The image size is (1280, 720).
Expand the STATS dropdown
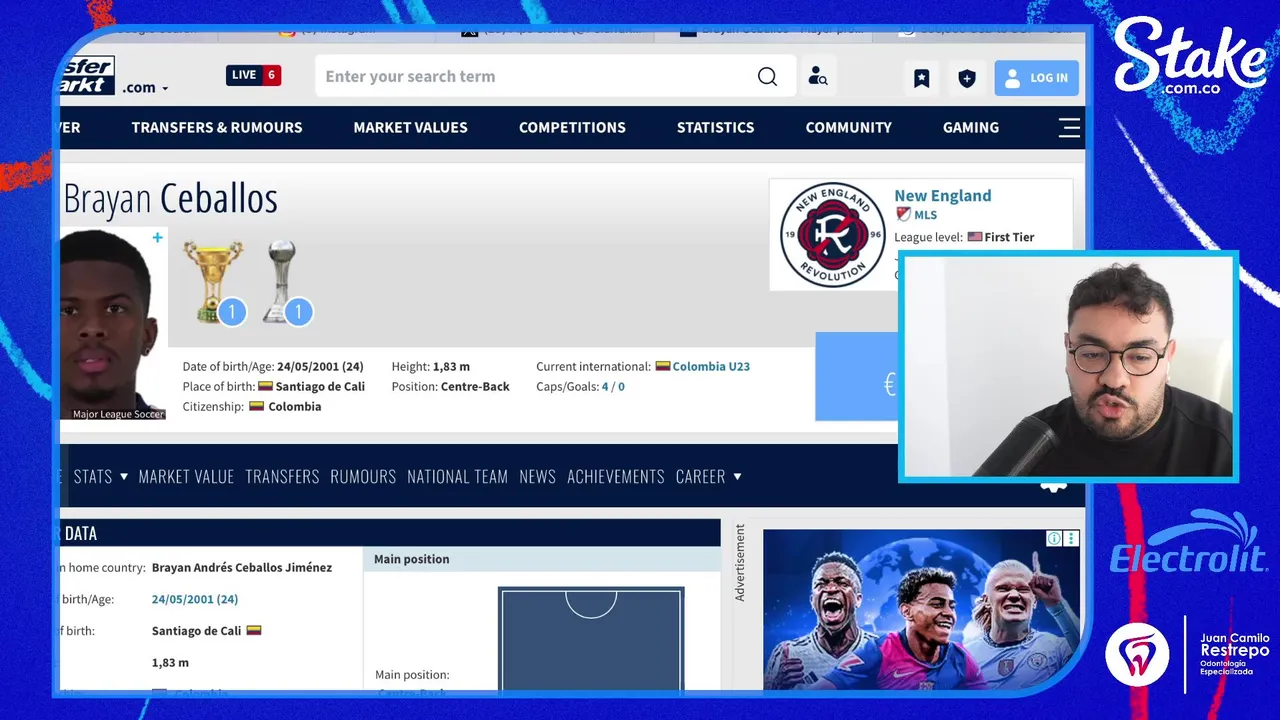tap(101, 477)
